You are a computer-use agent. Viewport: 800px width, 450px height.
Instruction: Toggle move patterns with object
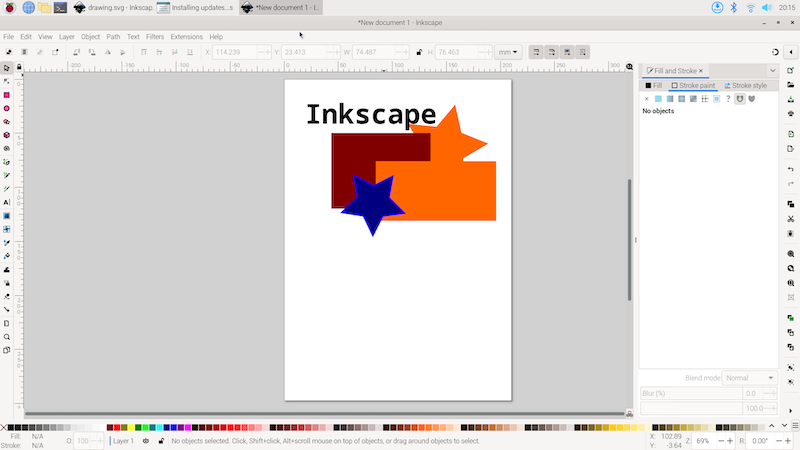(x=583, y=52)
